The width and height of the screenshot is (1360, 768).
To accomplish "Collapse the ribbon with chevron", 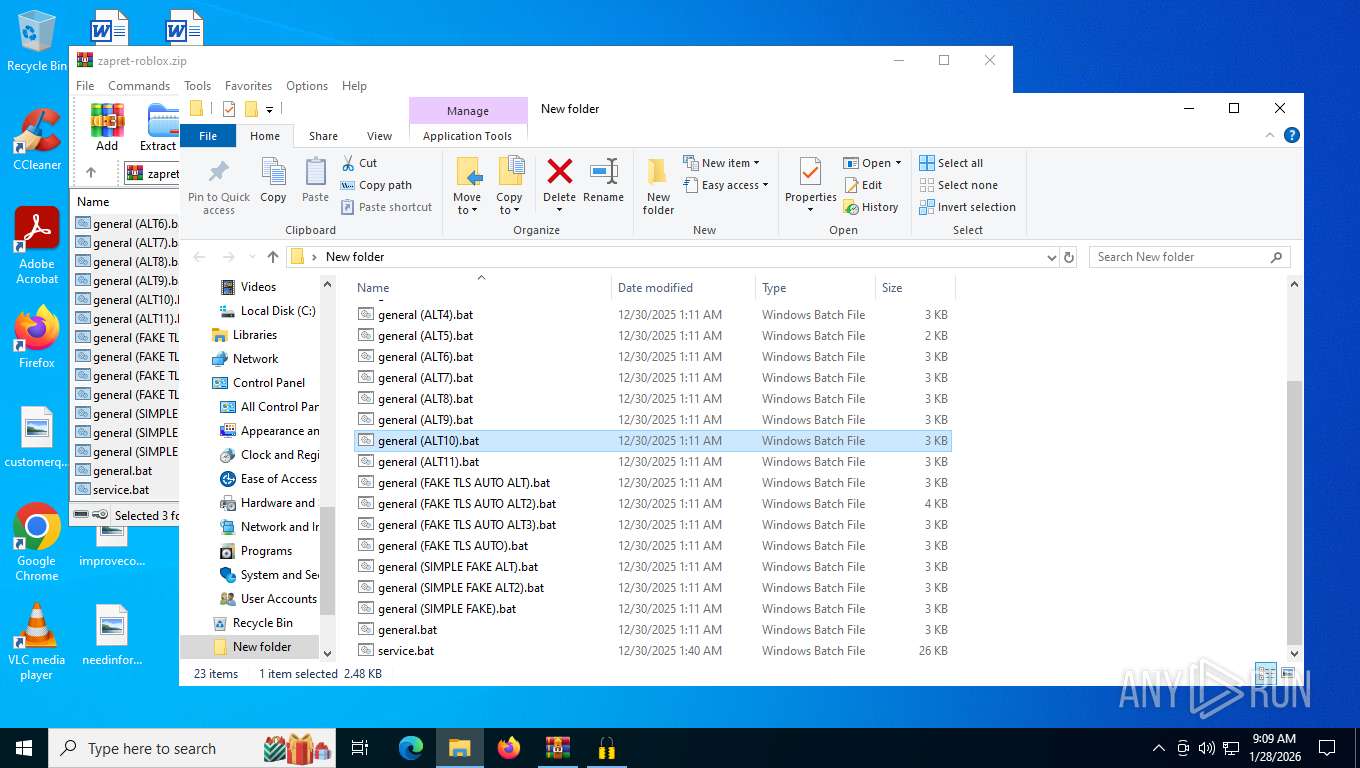I will (x=1271, y=135).
